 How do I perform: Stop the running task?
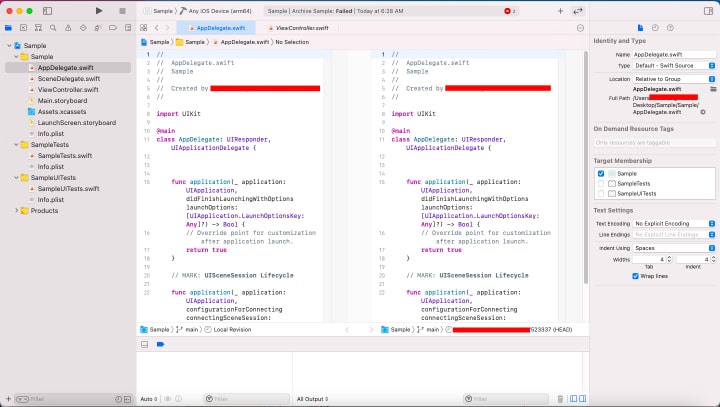tap(122, 11)
